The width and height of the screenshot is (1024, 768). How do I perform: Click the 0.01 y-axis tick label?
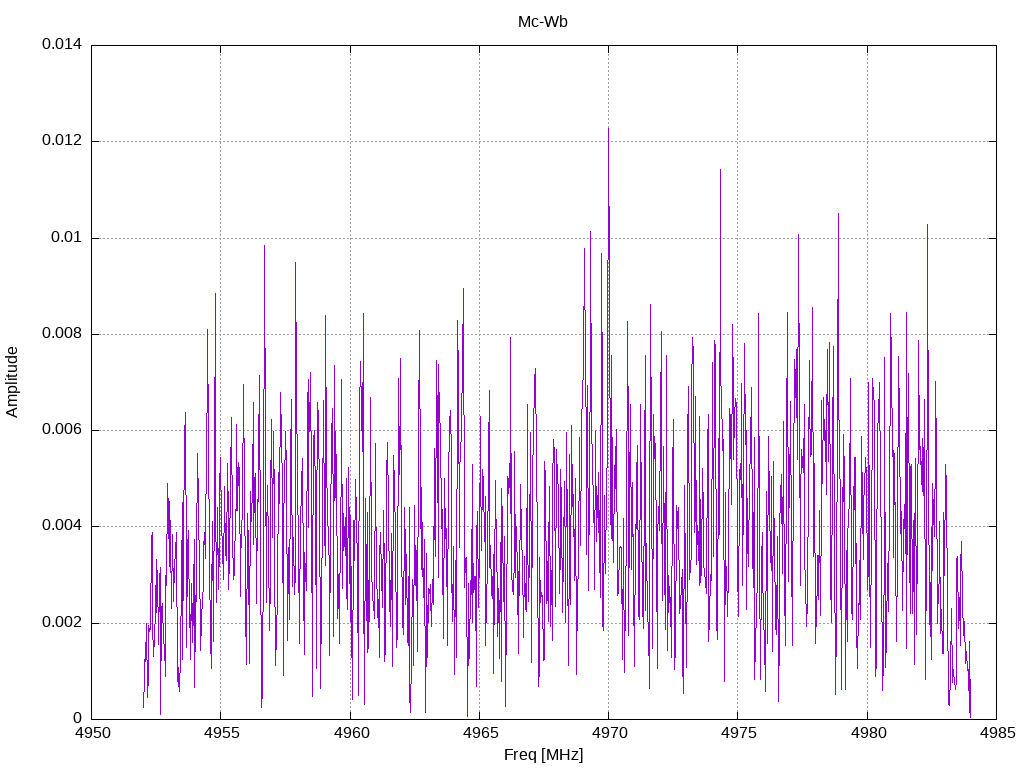[x=67, y=237]
